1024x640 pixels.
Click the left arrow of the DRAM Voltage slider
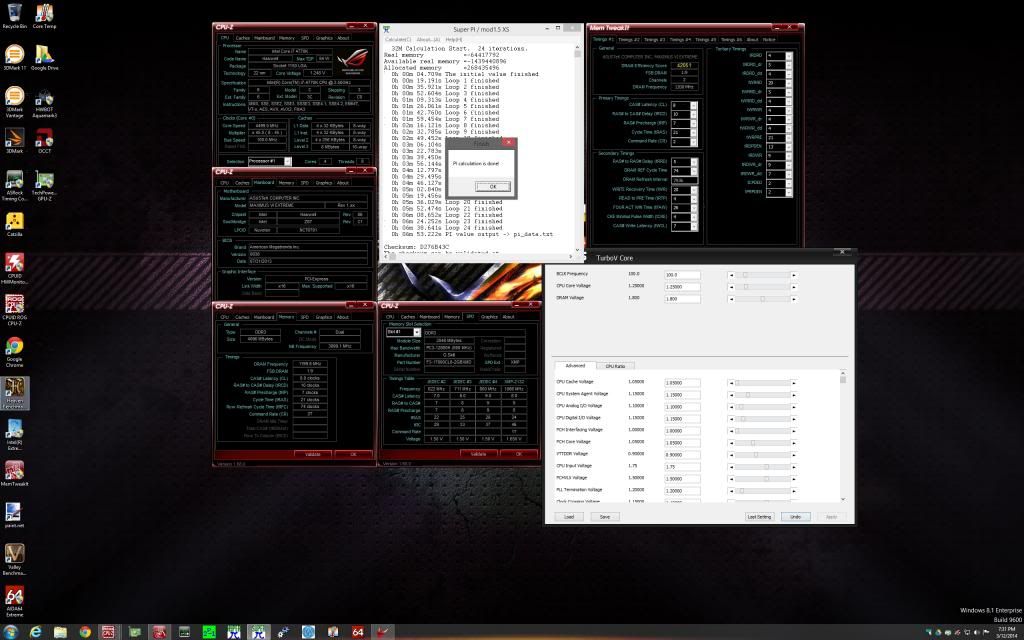731,298
